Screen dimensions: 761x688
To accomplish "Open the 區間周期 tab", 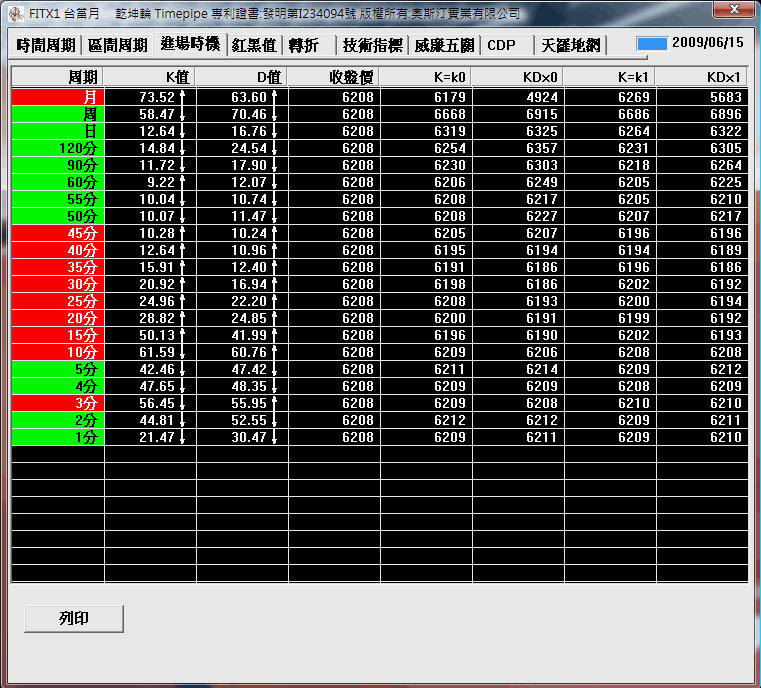I will (118, 46).
